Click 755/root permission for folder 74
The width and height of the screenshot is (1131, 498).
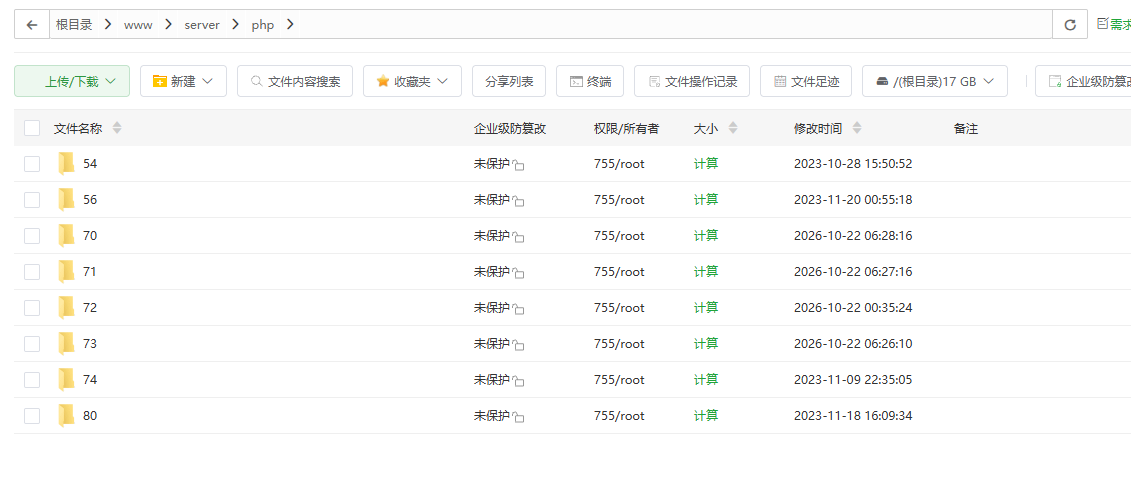tap(620, 380)
